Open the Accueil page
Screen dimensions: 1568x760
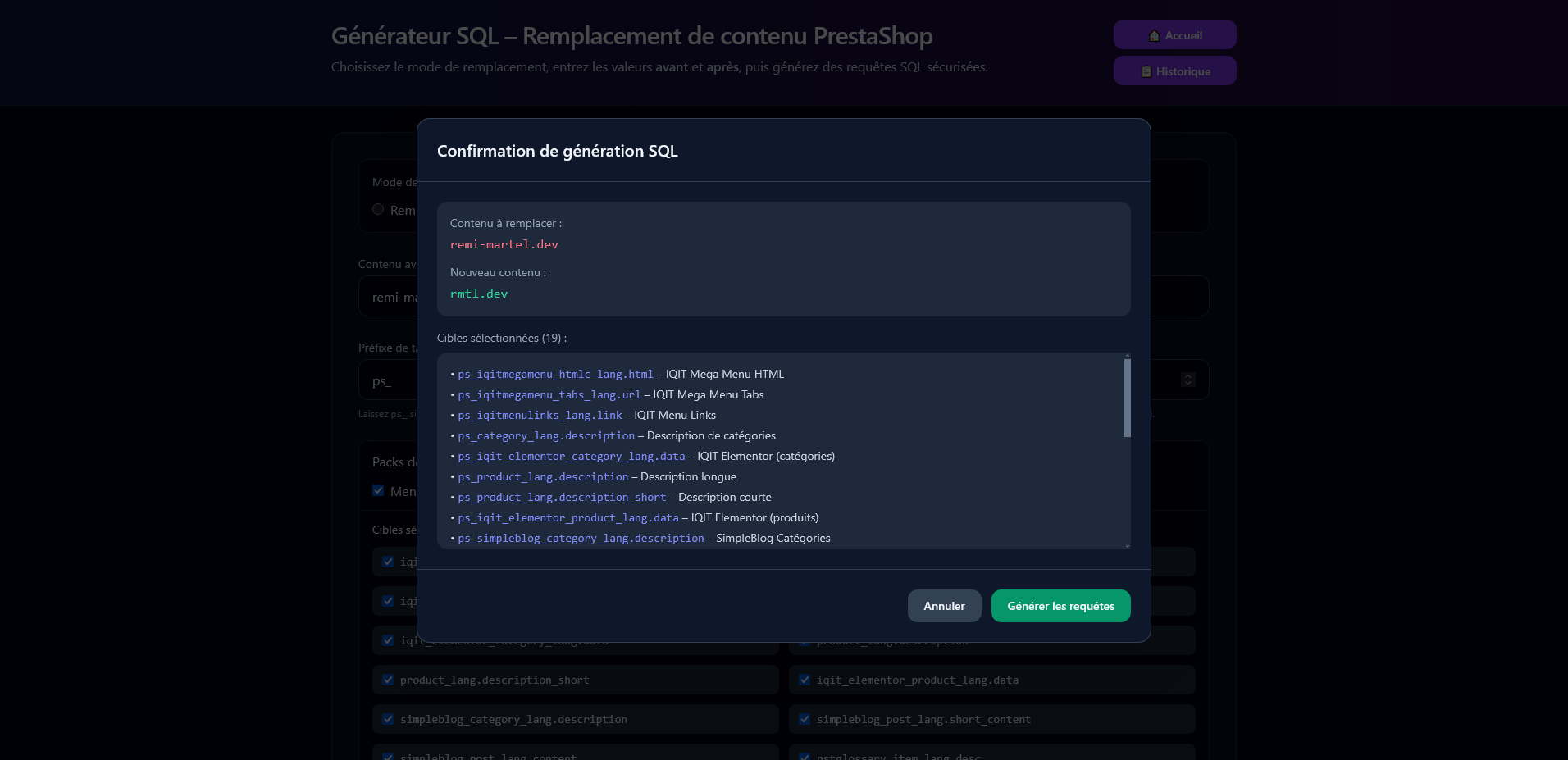(x=1174, y=35)
